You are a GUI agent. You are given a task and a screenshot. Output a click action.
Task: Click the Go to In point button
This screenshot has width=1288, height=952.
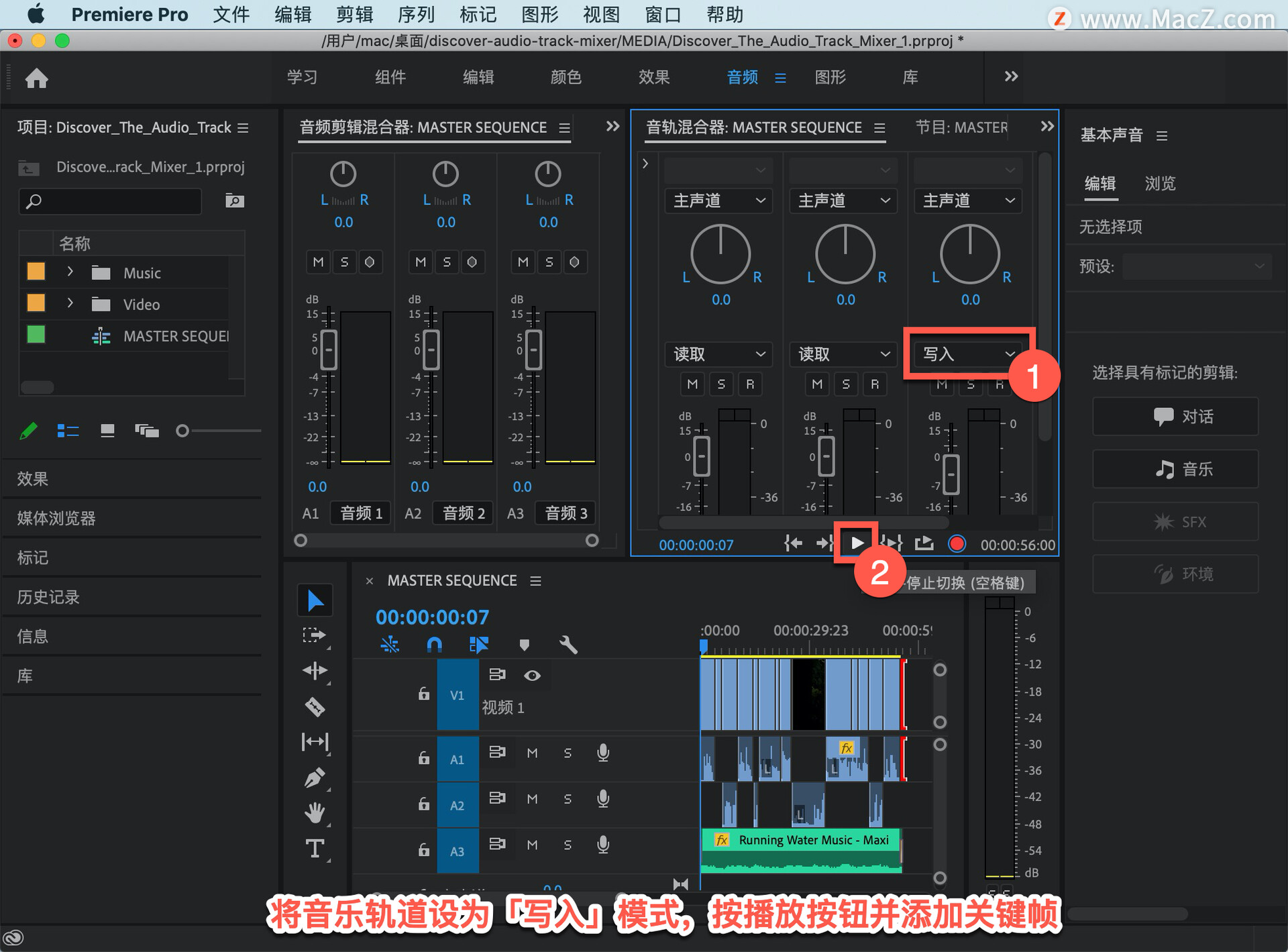793,543
